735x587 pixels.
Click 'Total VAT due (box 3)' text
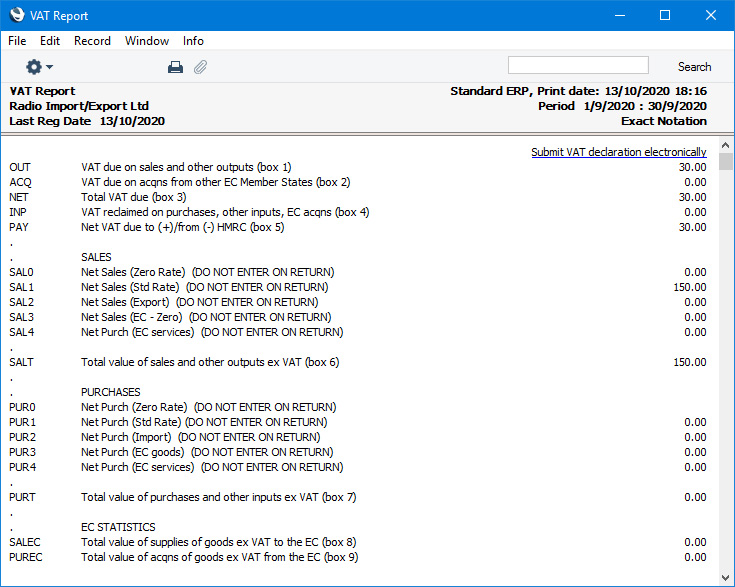click(134, 197)
